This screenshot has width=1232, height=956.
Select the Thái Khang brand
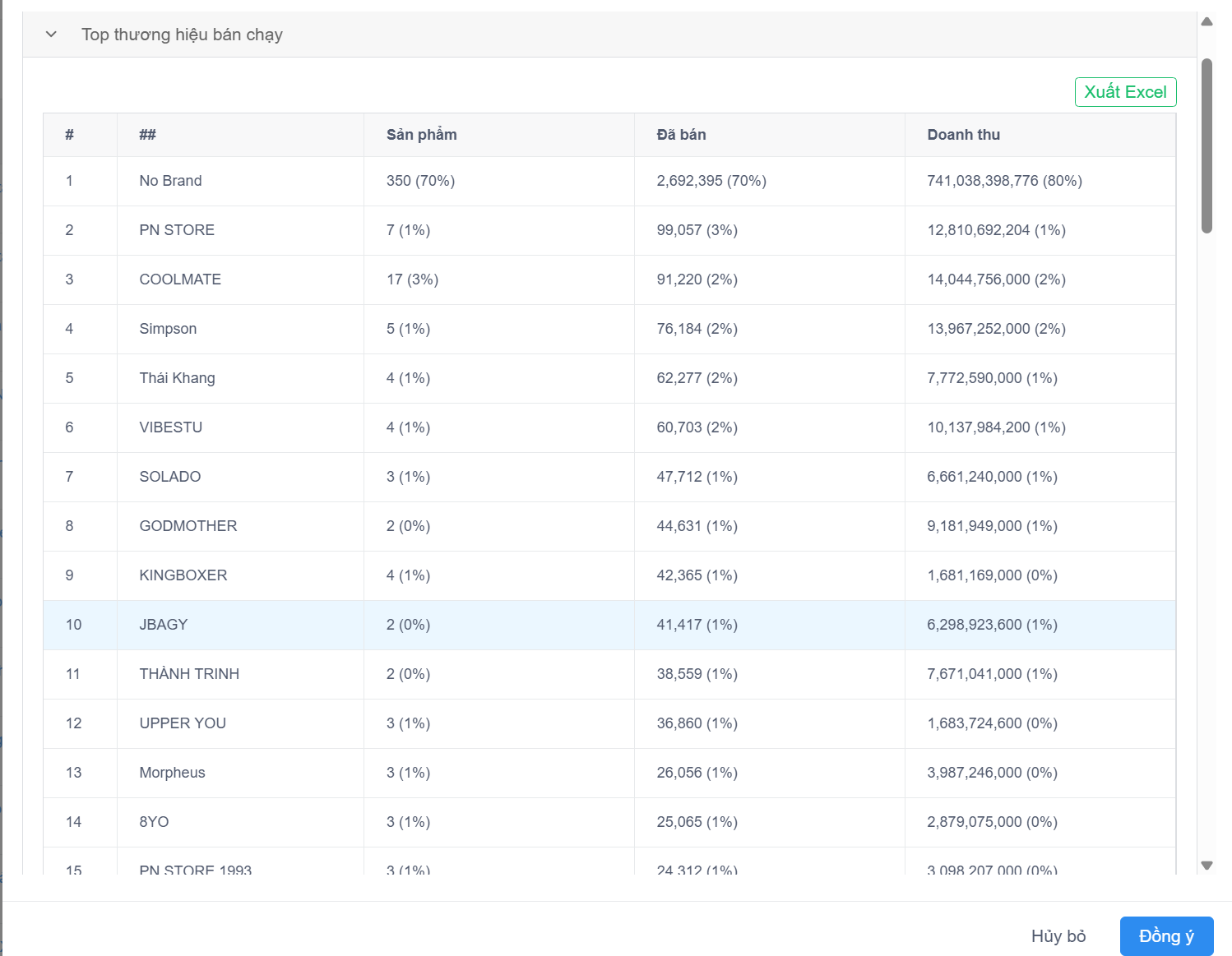click(177, 378)
